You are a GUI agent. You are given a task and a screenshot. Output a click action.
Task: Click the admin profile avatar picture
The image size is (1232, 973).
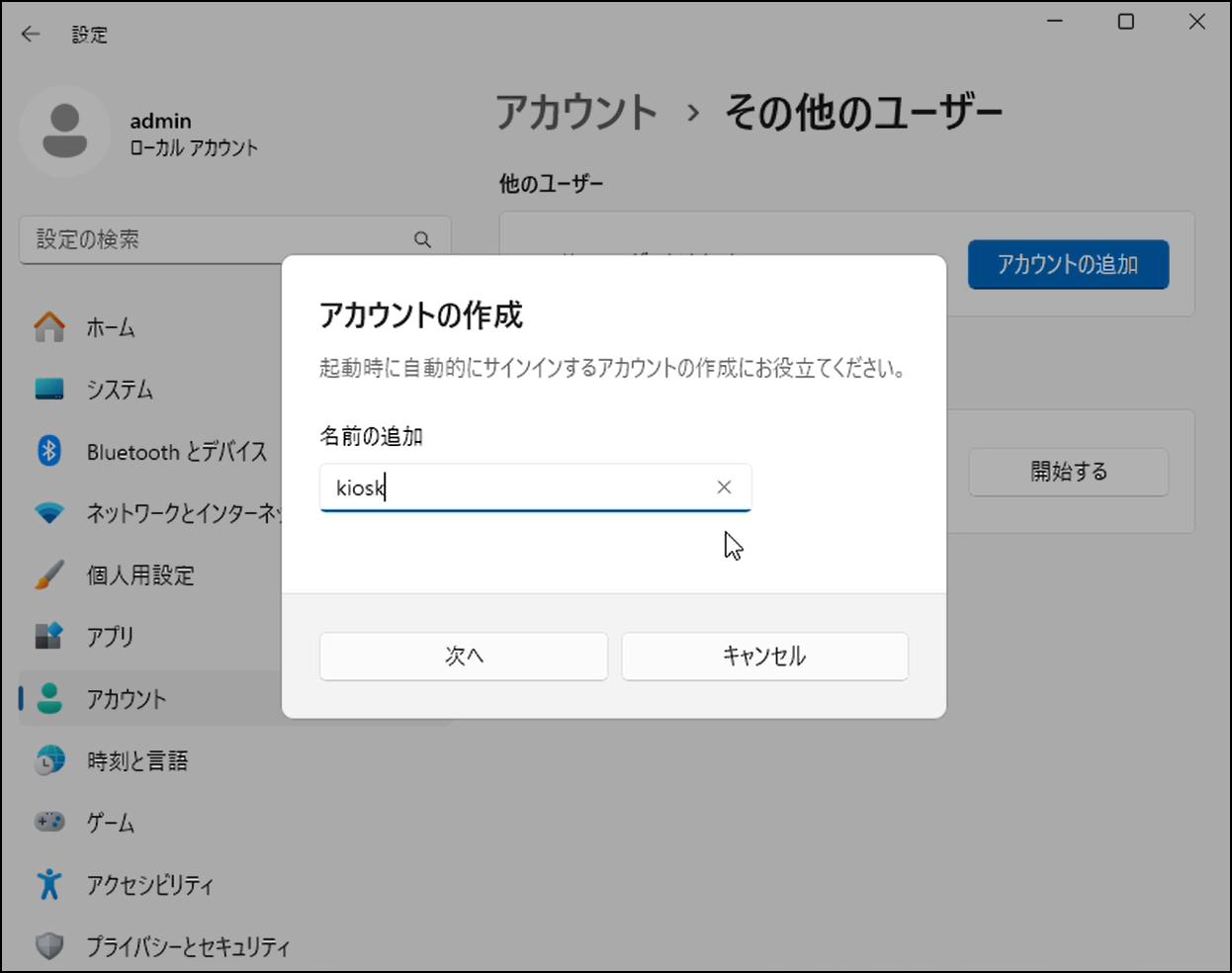(x=65, y=132)
